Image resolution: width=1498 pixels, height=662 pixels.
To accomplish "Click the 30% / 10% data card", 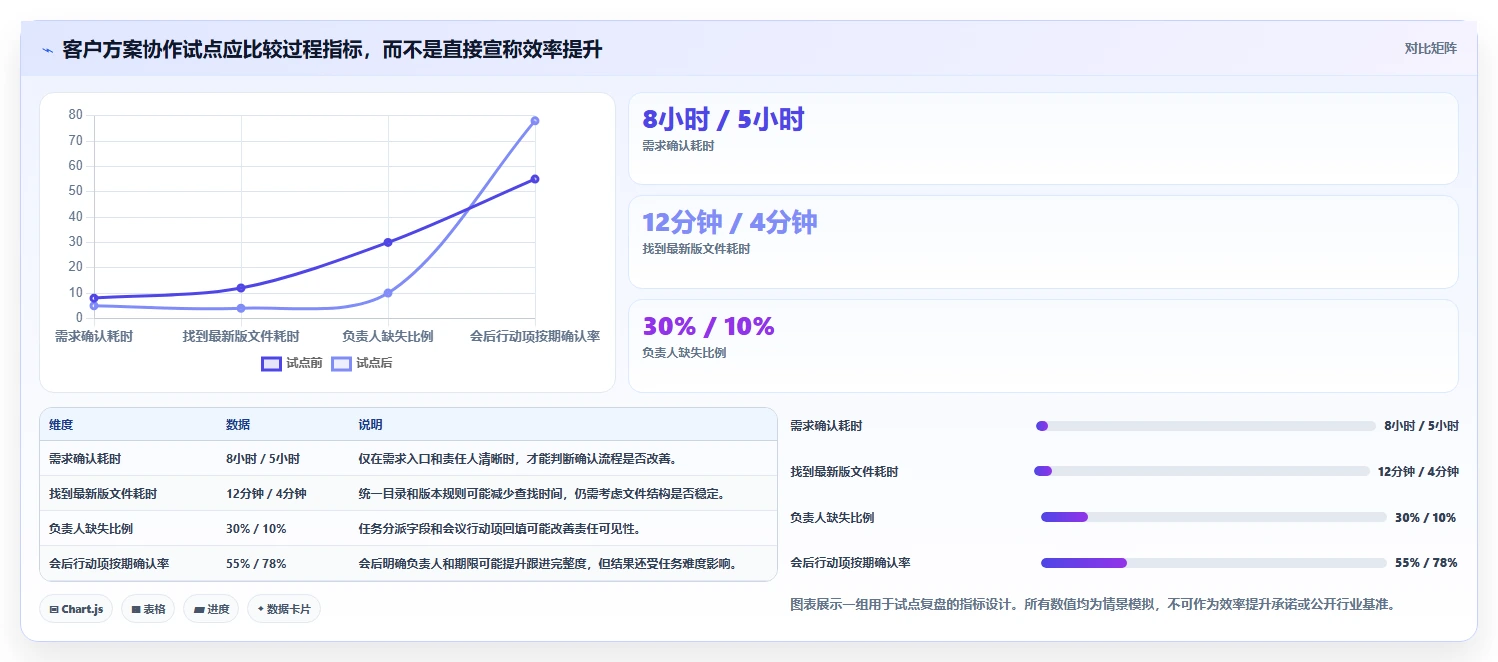I will [x=1043, y=346].
